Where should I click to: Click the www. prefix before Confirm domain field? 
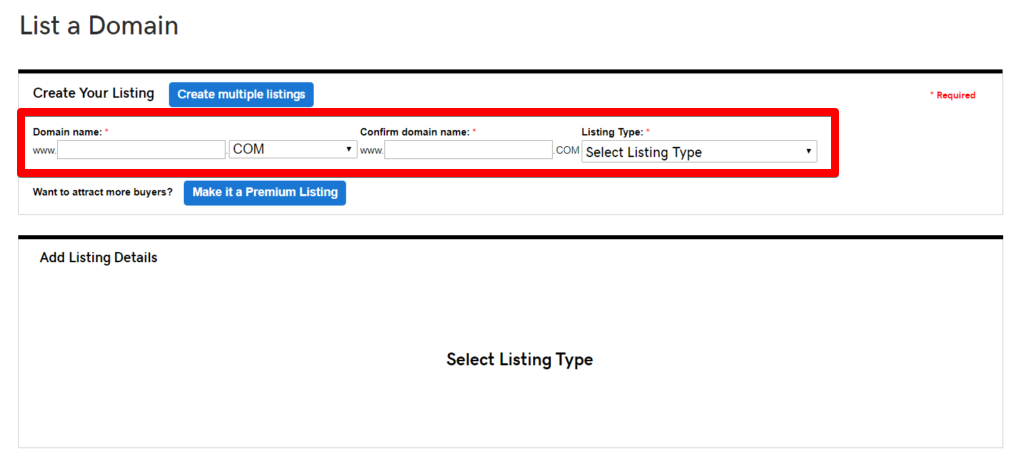(x=372, y=151)
